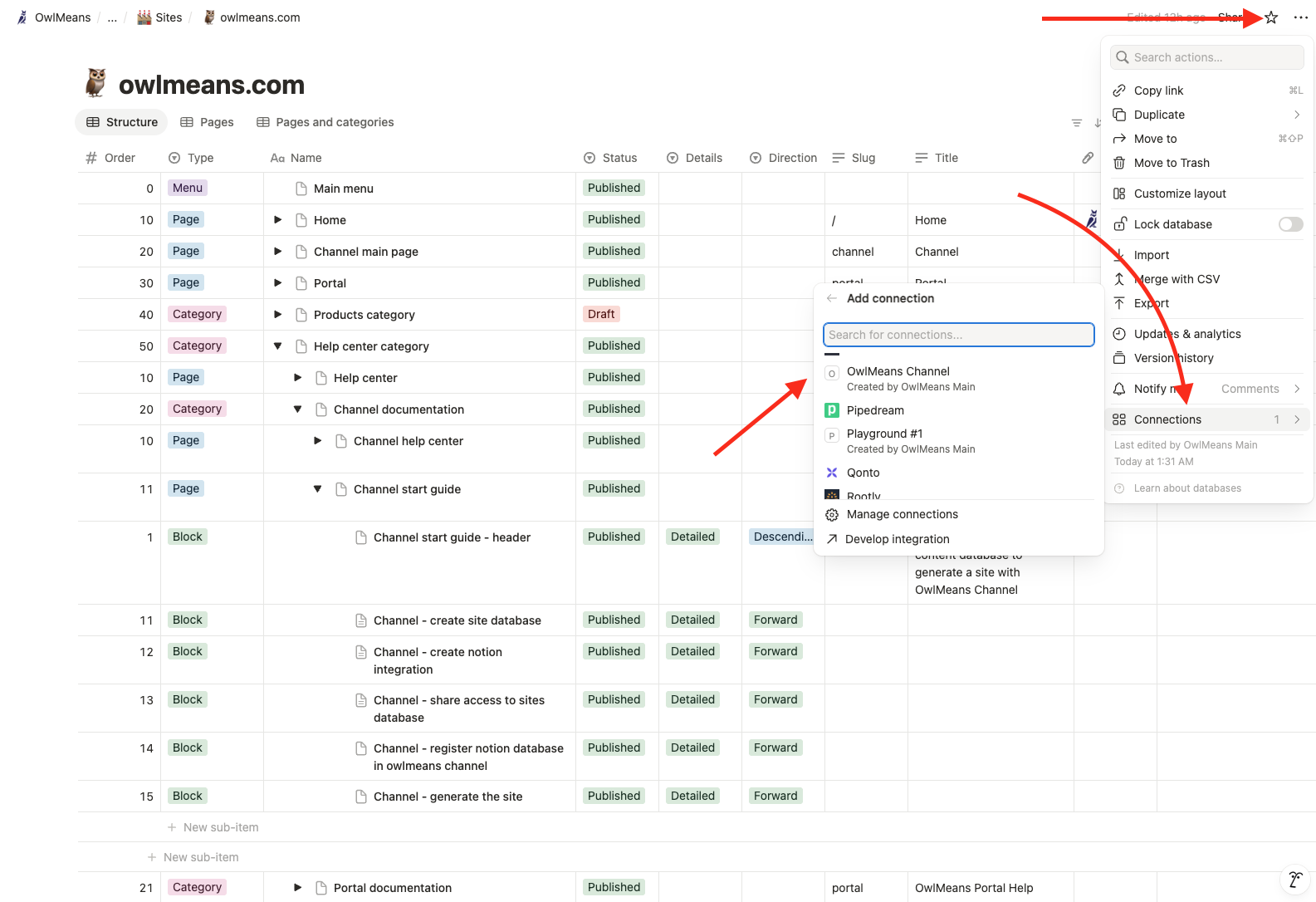Choose Move to in the menu
The image size is (1316, 902).
tap(1208, 139)
